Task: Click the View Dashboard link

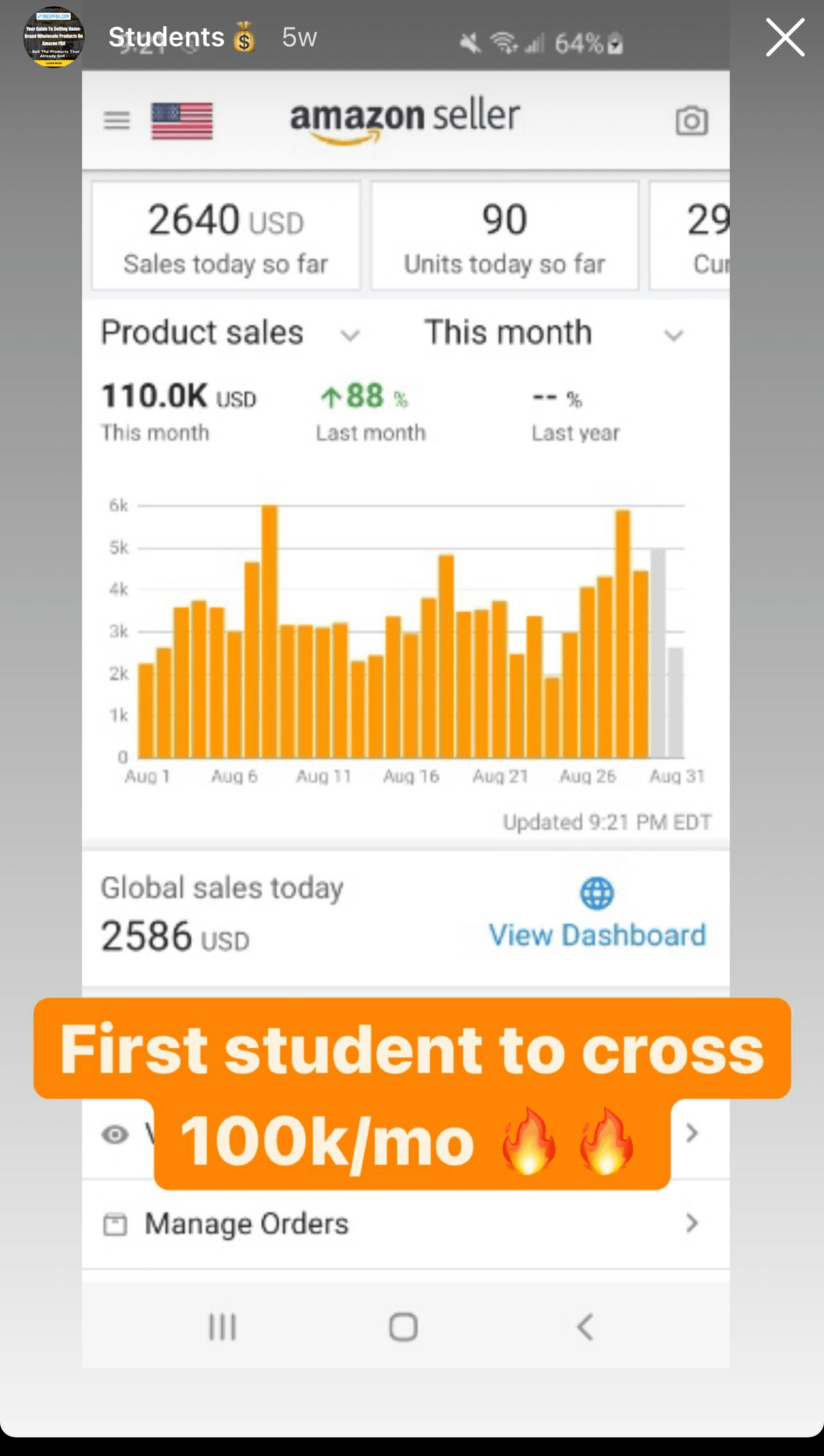Action: 597,935
